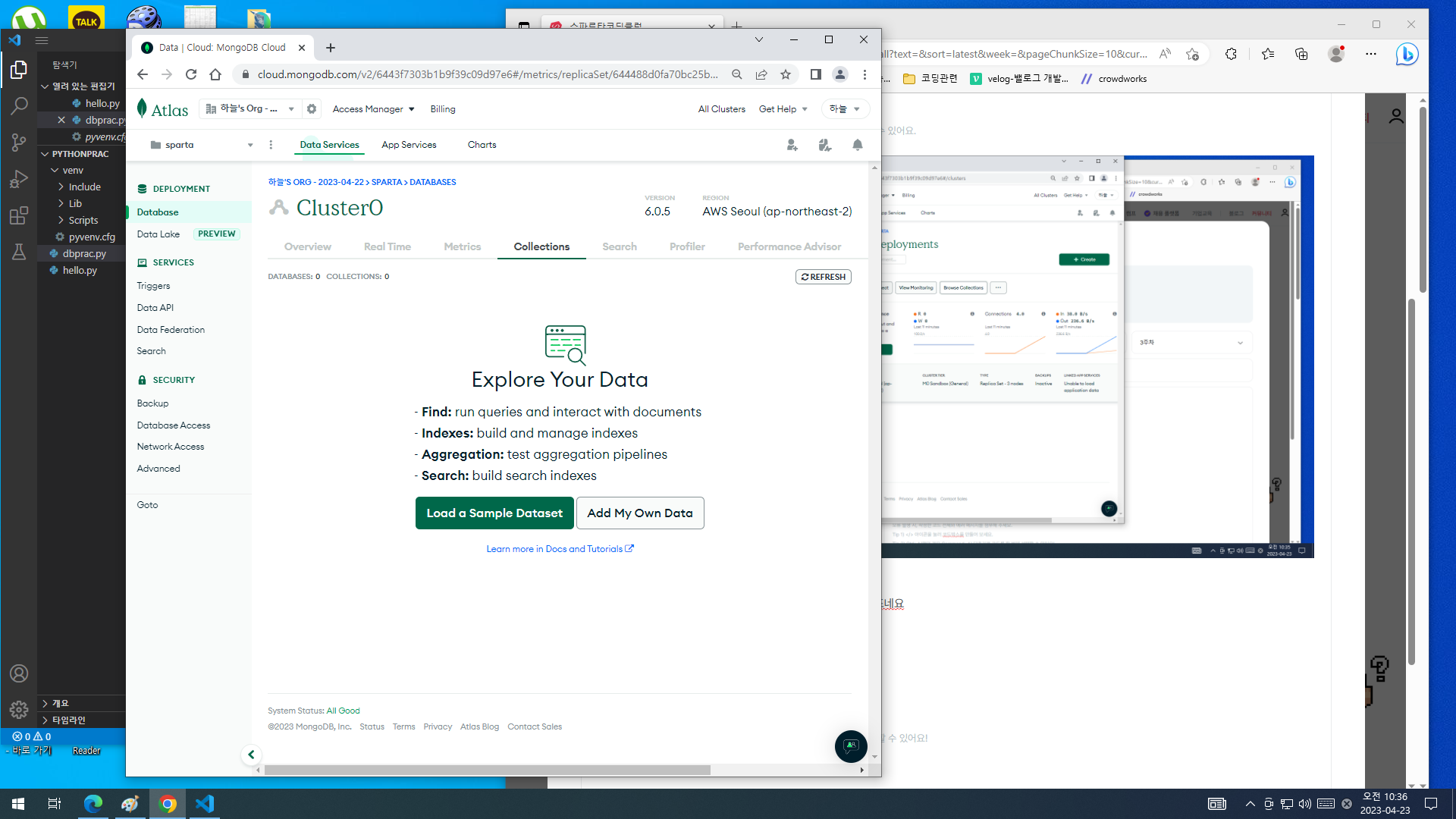Open the project activity feed icon

pyautogui.click(x=825, y=145)
